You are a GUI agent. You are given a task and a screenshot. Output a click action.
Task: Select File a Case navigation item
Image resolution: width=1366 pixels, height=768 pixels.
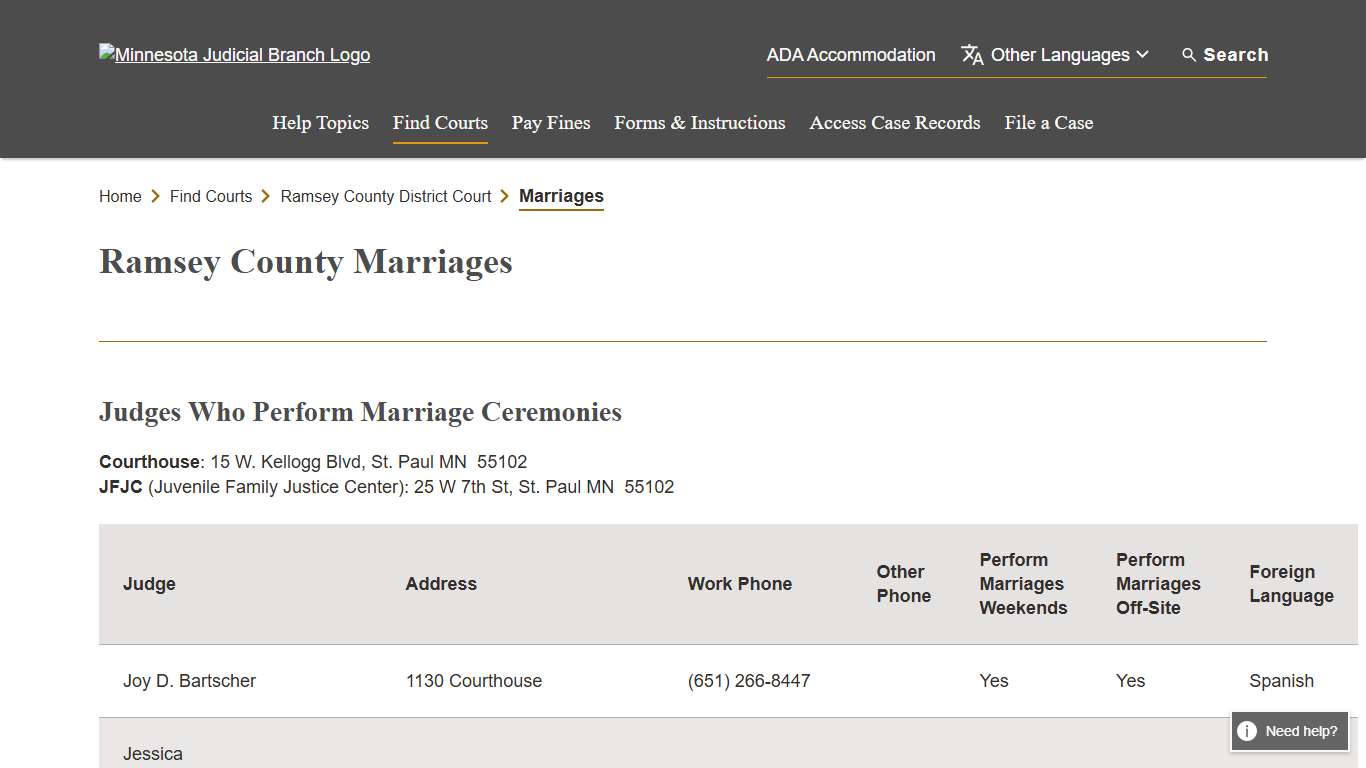coord(1048,122)
